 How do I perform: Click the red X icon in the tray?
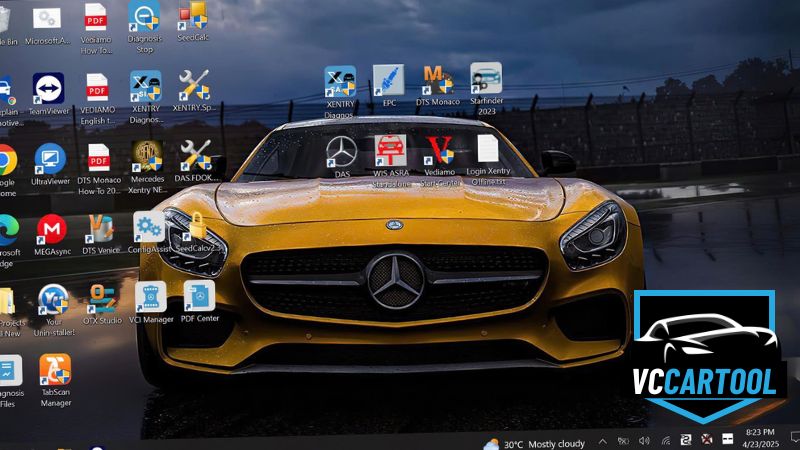pos(707,439)
